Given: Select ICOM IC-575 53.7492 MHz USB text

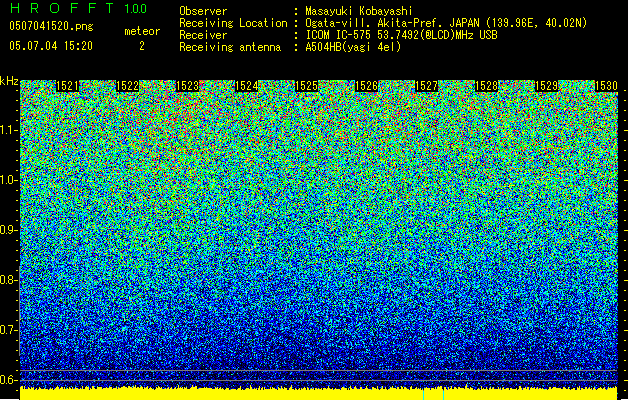Looking at the screenshot, I should (401, 35).
